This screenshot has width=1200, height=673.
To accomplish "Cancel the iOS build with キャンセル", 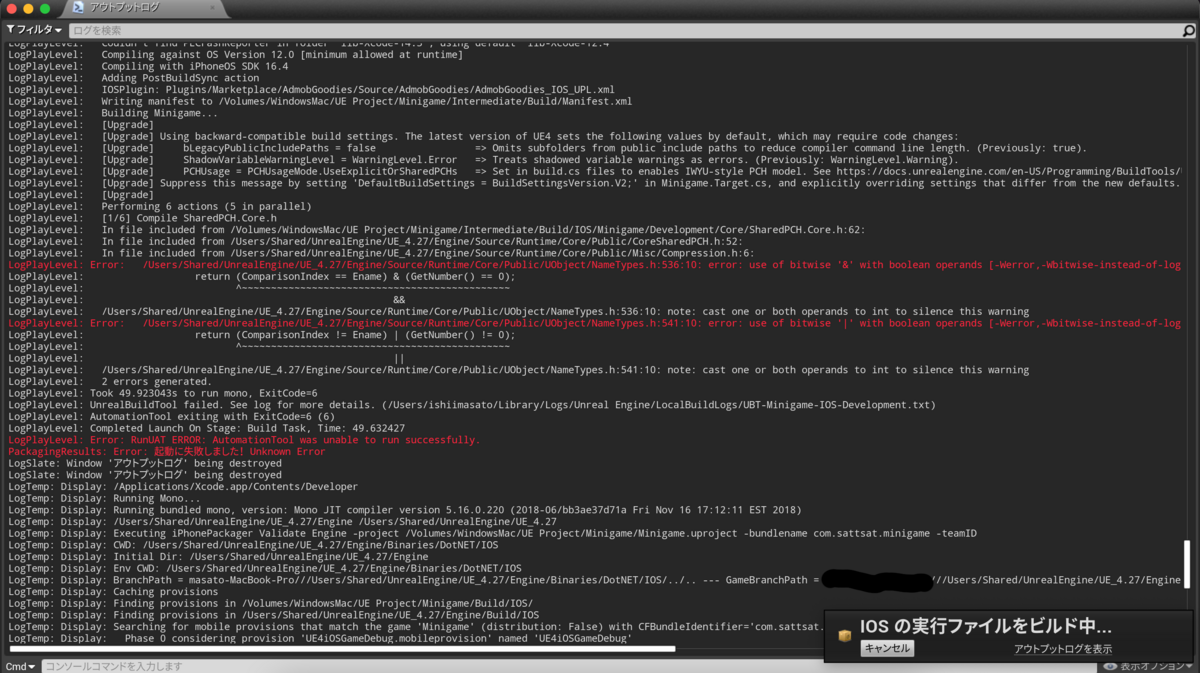I will coord(887,648).
